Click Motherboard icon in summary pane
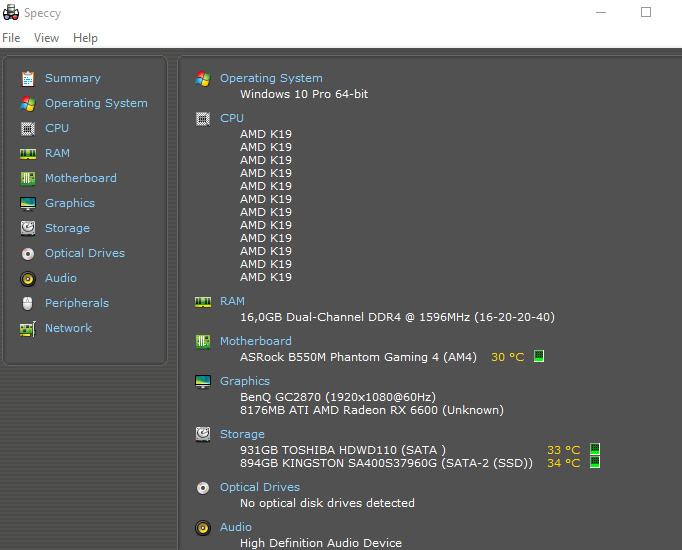The height and width of the screenshot is (550, 682). click(203, 342)
